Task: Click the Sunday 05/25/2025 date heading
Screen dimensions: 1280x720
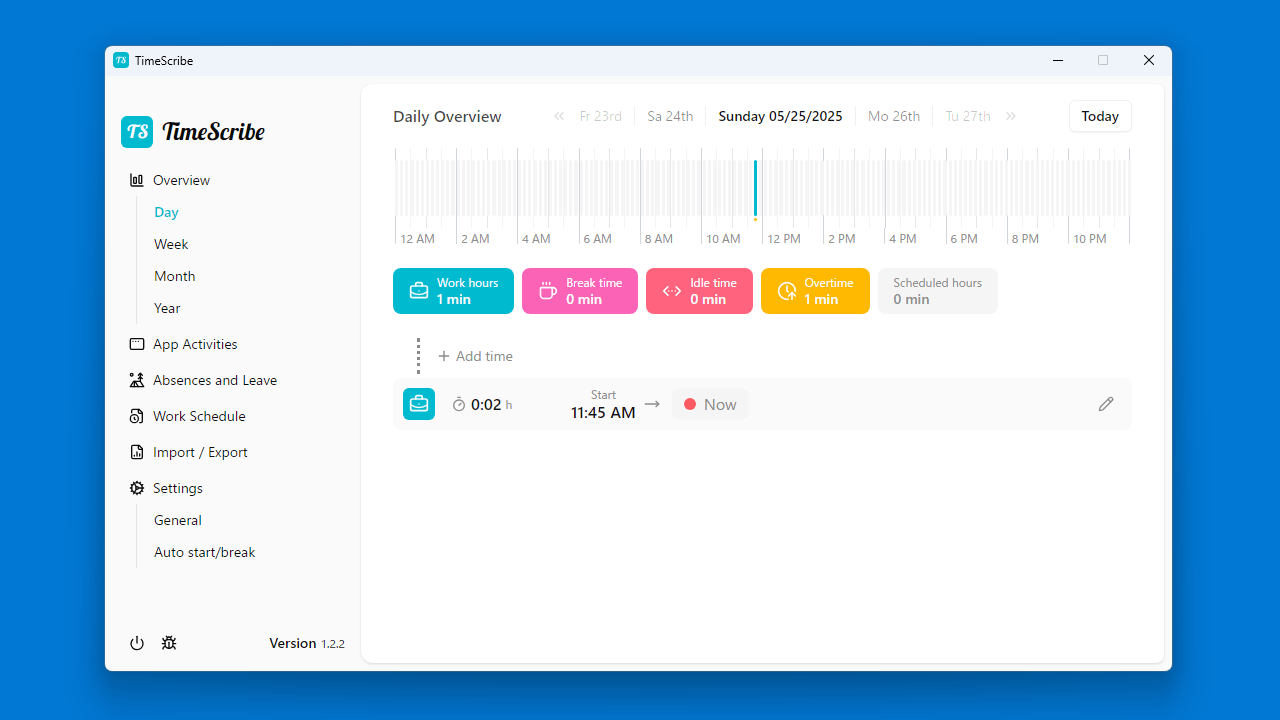Action: 780,116
